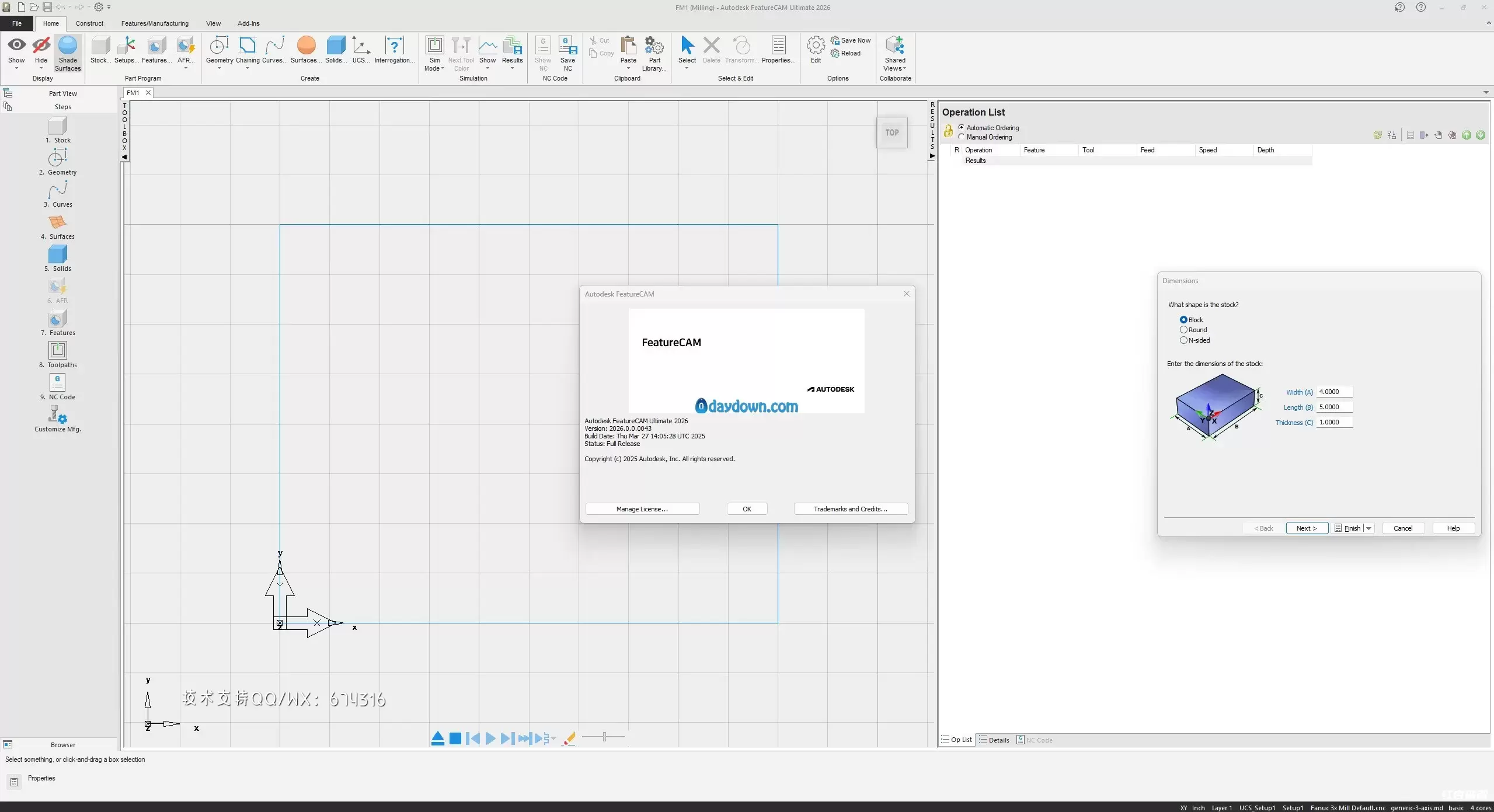Viewport: 1494px width, 812px height.
Task: Click the play simulation button
Action: tap(490, 738)
